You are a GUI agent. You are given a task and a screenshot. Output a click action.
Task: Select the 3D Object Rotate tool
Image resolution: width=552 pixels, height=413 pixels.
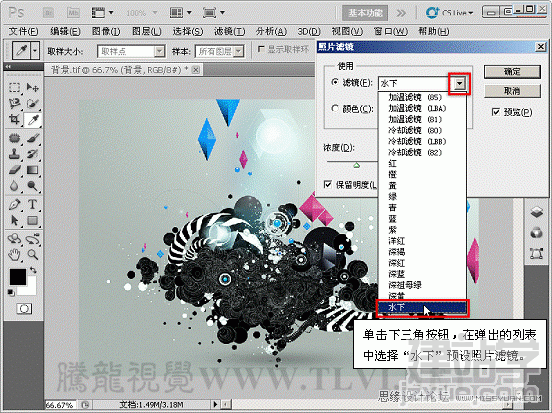point(14,239)
